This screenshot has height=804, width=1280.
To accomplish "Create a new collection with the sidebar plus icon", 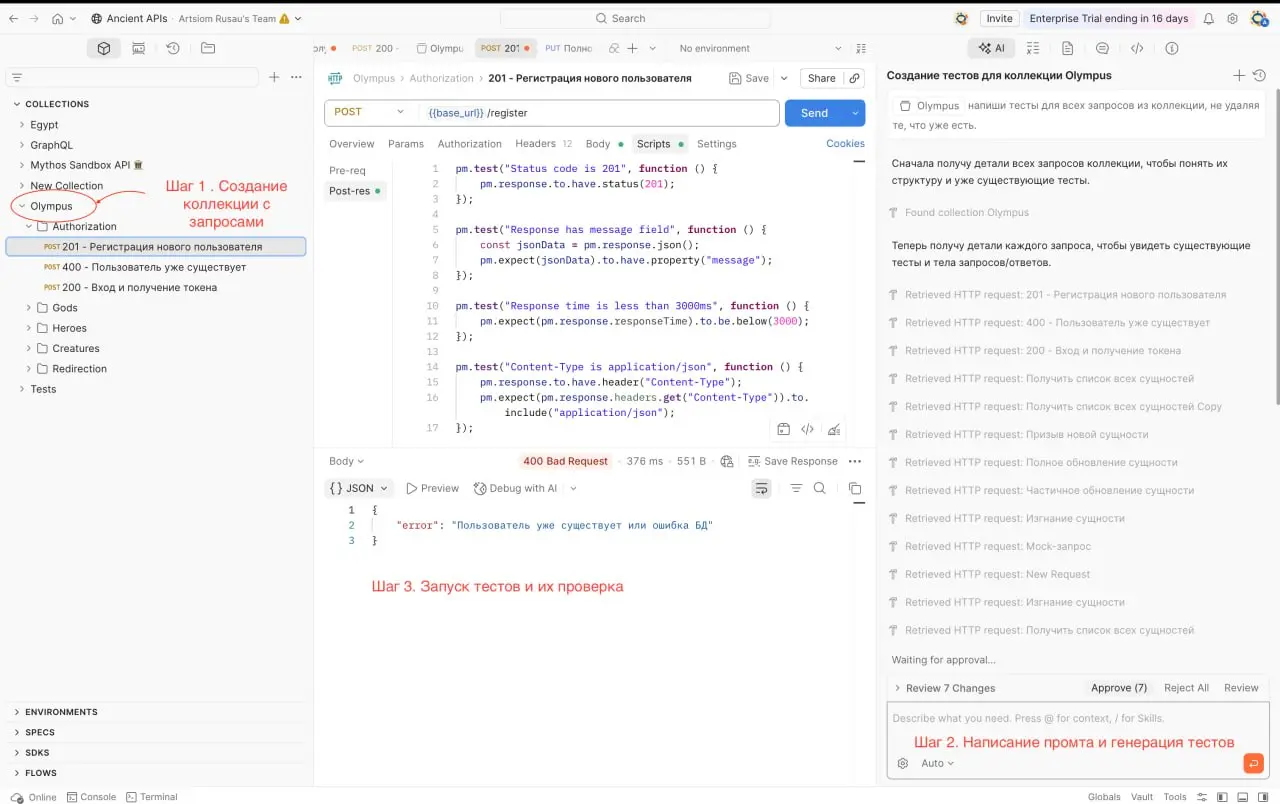I will pos(274,77).
